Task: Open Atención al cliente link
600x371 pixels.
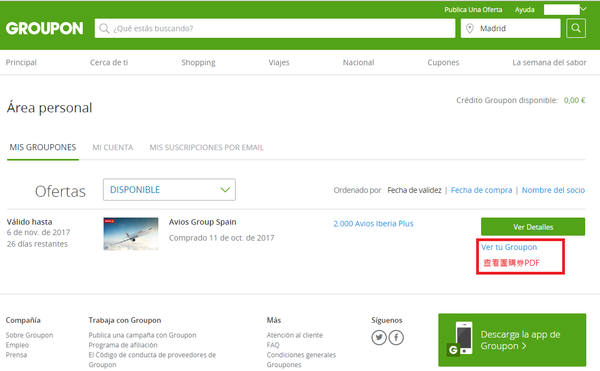Action: click(295, 335)
